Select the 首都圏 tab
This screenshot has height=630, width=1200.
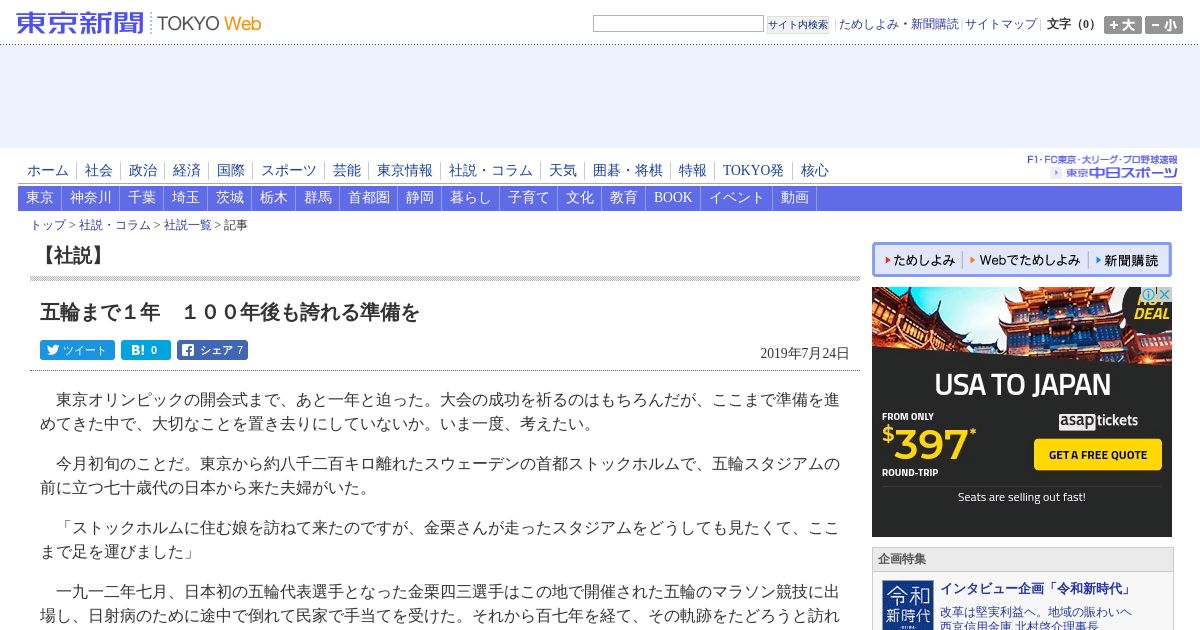[369, 198]
